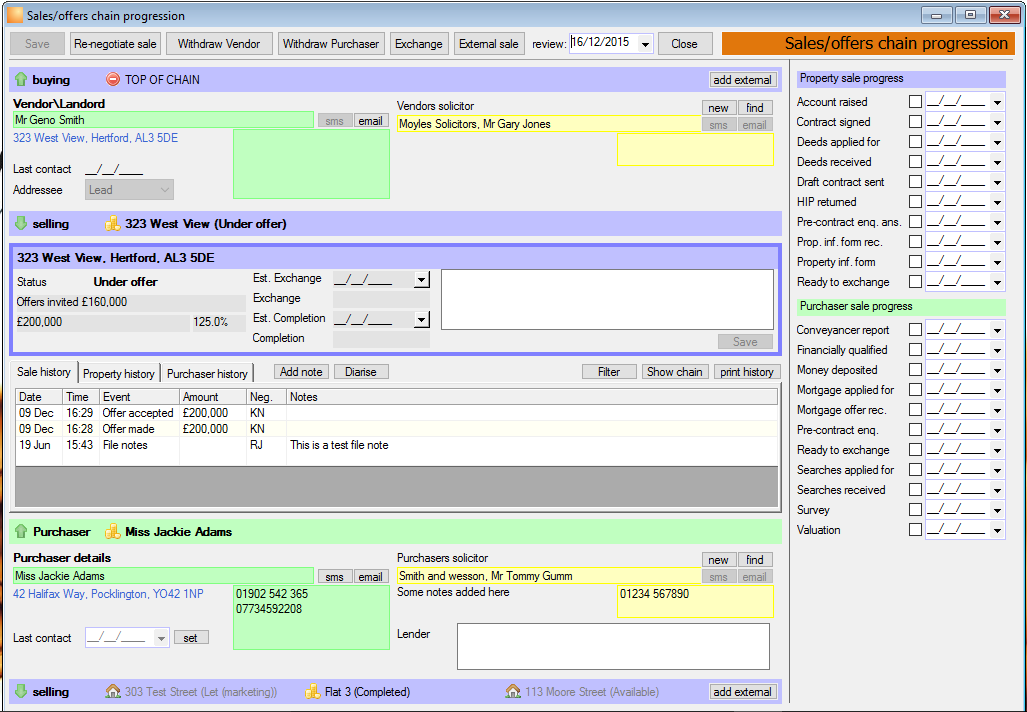Image resolution: width=1027 pixels, height=712 pixels.
Task: Open the Contract signed date dropdown
Action: 997,122
